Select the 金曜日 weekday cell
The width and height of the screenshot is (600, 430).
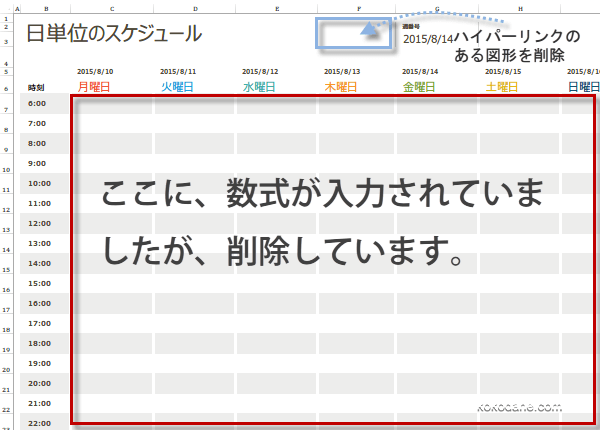tap(419, 87)
